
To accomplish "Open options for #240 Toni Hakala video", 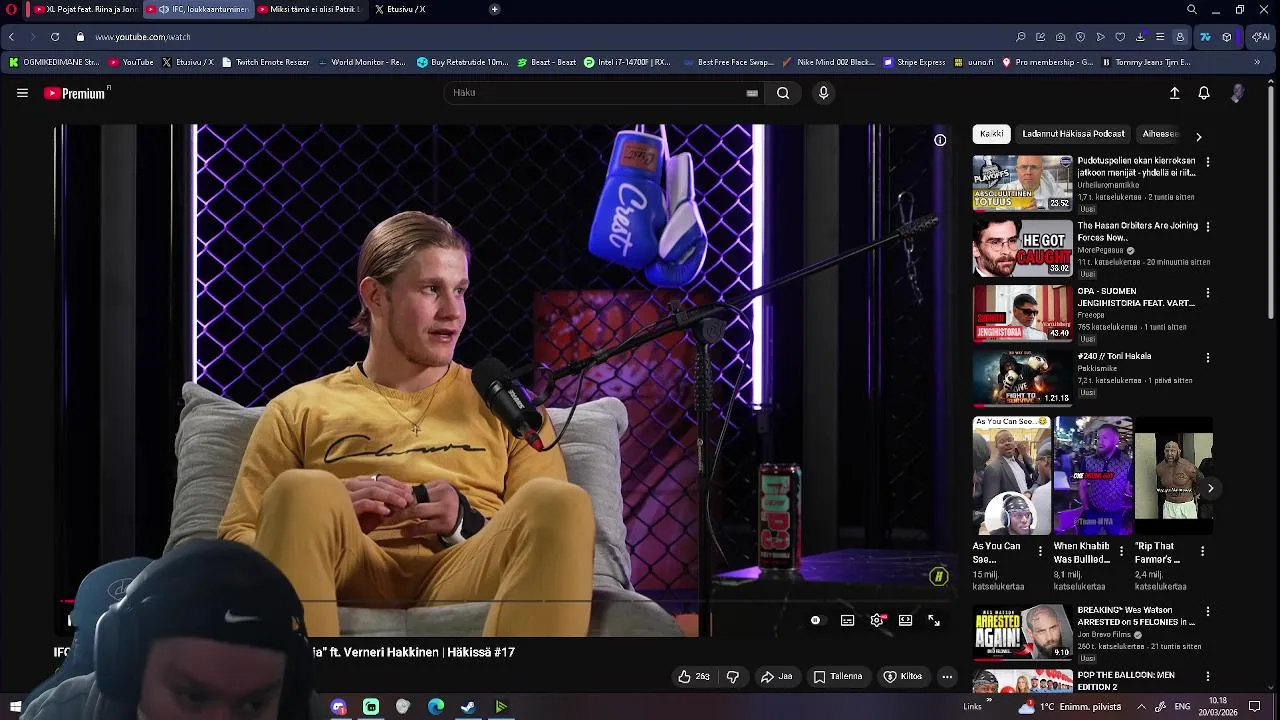I will [x=1208, y=357].
